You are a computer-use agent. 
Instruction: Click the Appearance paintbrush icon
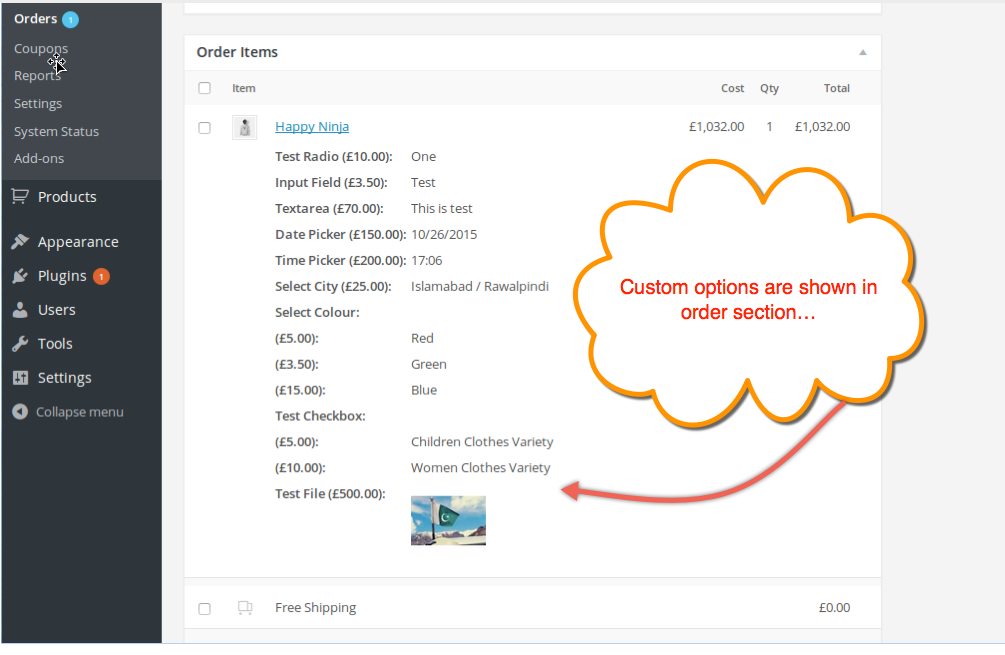pyautogui.click(x=20, y=242)
